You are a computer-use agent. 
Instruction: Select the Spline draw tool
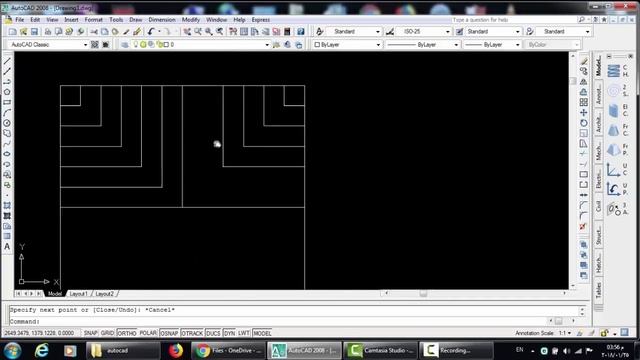point(7,144)
